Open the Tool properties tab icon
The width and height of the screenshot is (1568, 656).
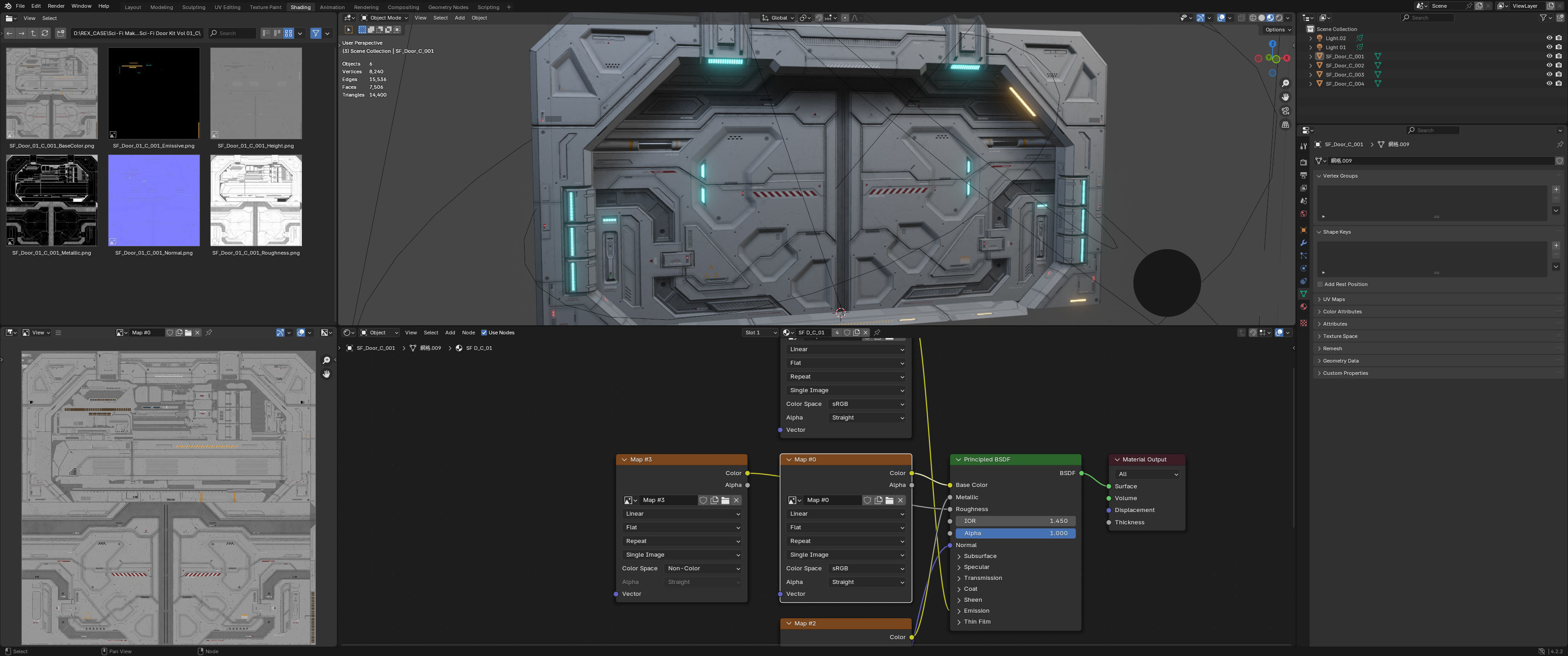click(x=1303, y=146)
